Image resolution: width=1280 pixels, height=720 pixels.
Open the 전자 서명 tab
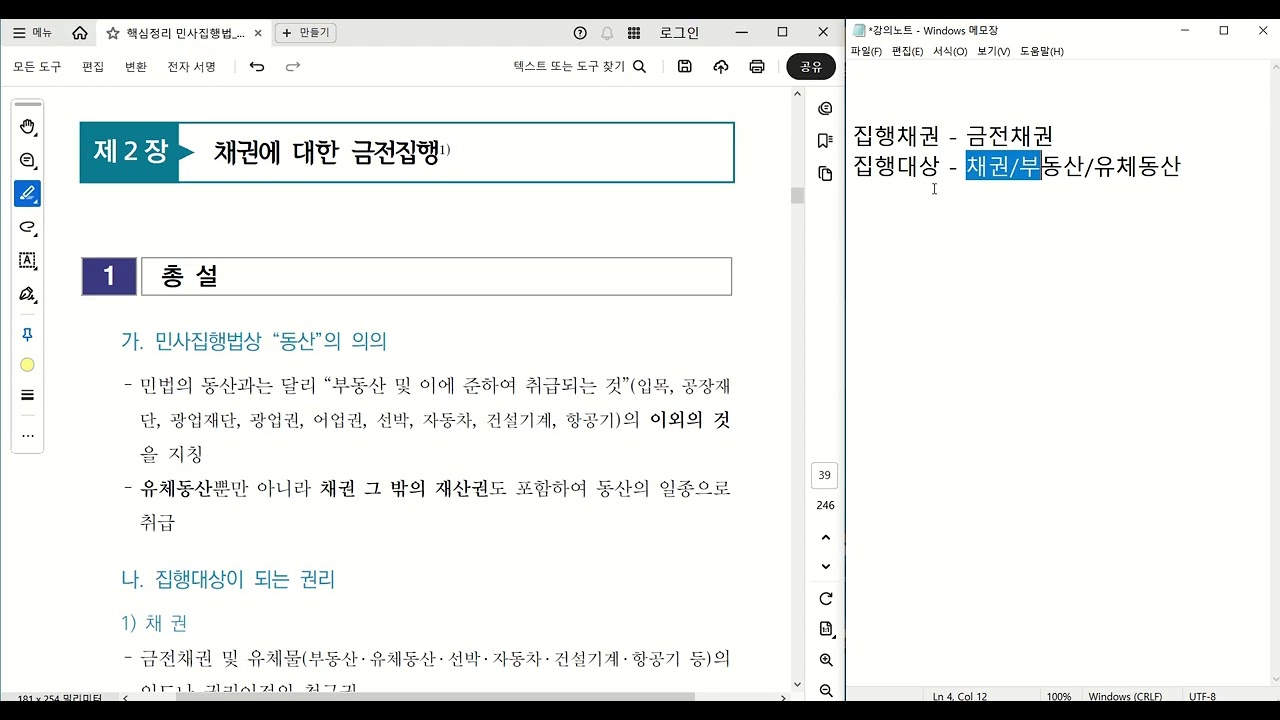(x=192, y=67)
